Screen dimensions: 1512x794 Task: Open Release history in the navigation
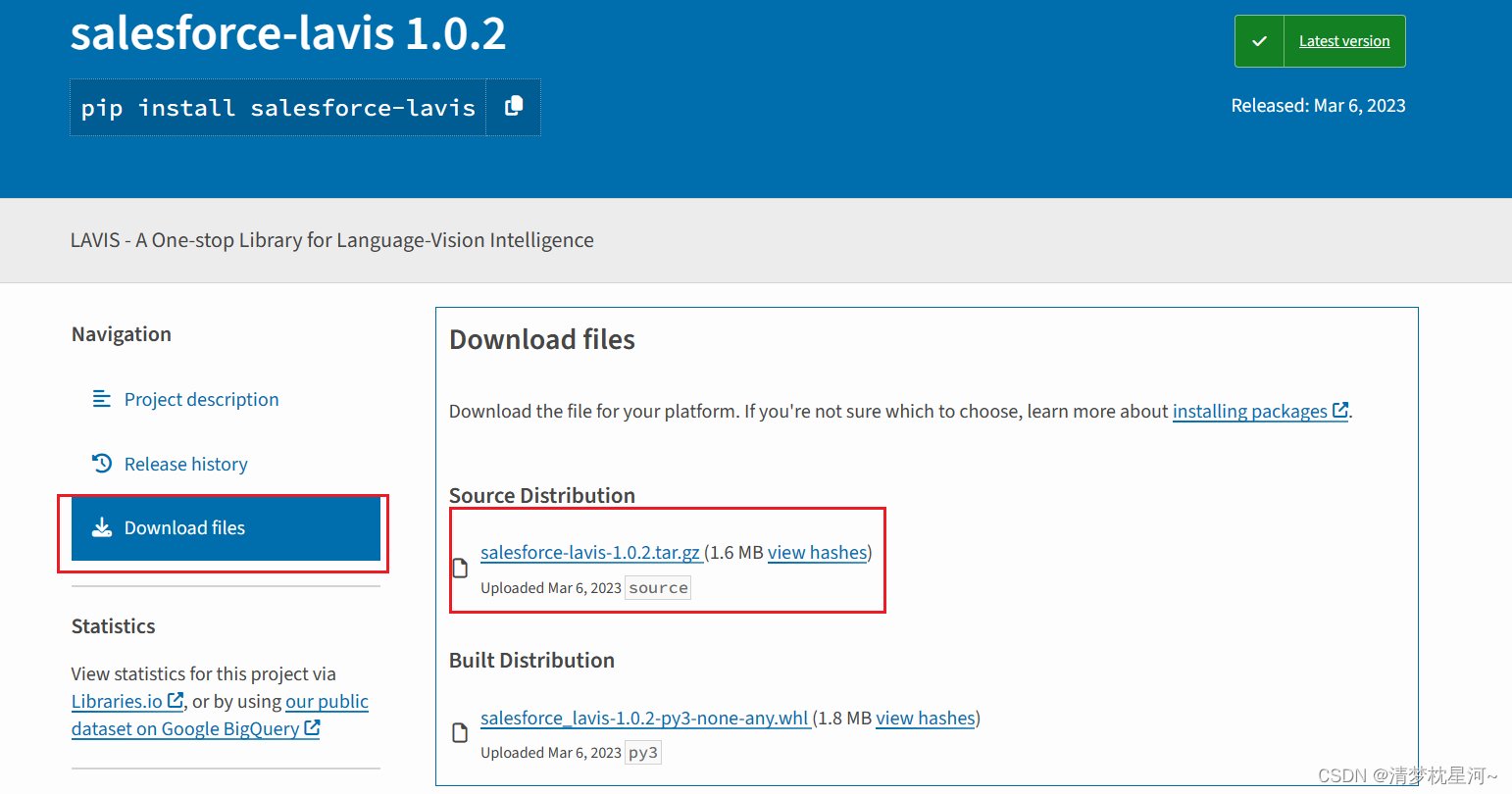(185, 464)
